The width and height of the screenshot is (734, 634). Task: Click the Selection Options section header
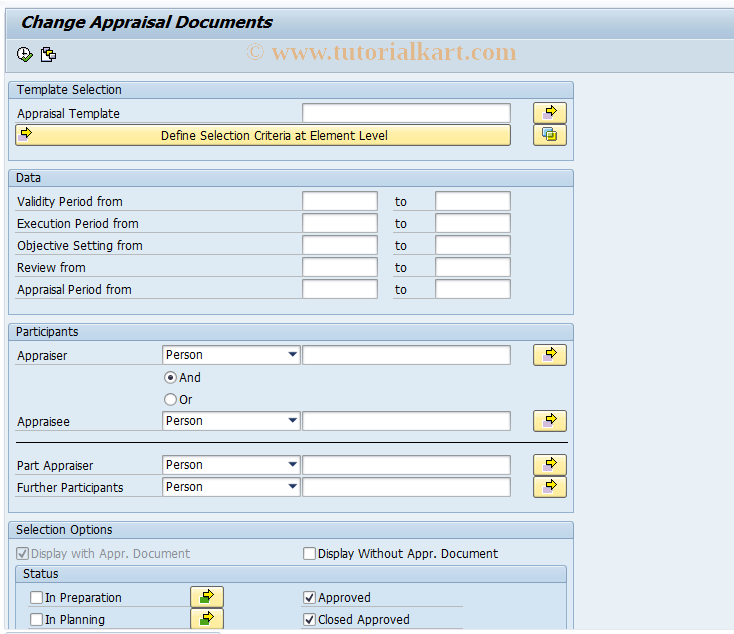coord(291,530)
